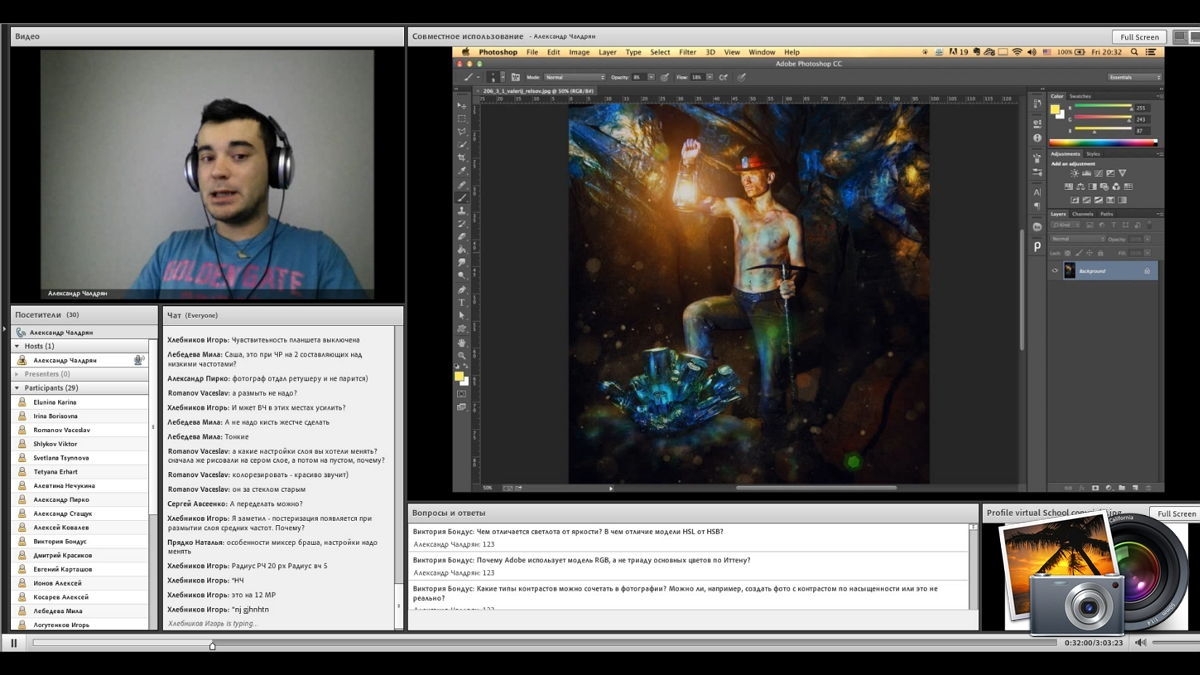Viewport: 1200px width, 675px height.
Task: Click the Background layer thumbnail
Action: pyautogui.click(x=1070, y=270)
